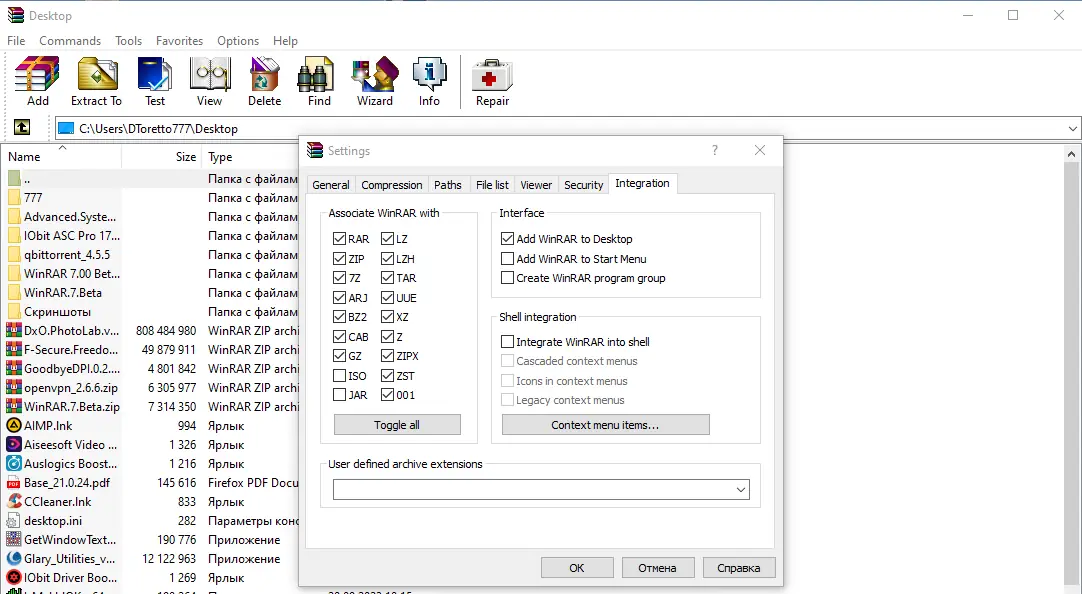Uncheck the TAR association checkbox
The width and height of the screenshot is (1082, 594).
pyautogui.click(x=387, y=278)
